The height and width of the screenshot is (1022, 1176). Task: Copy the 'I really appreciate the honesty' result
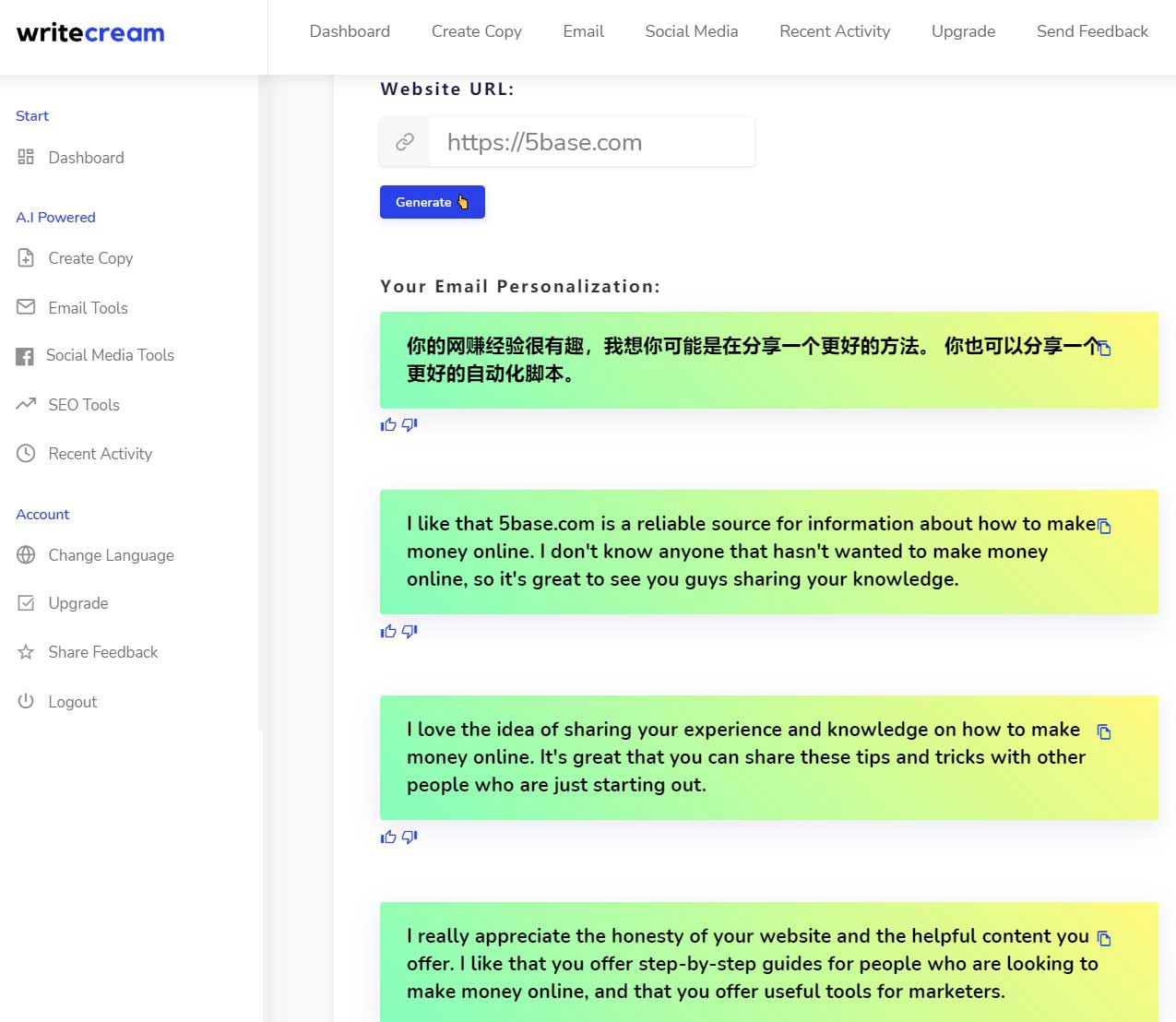(1104, 939)
